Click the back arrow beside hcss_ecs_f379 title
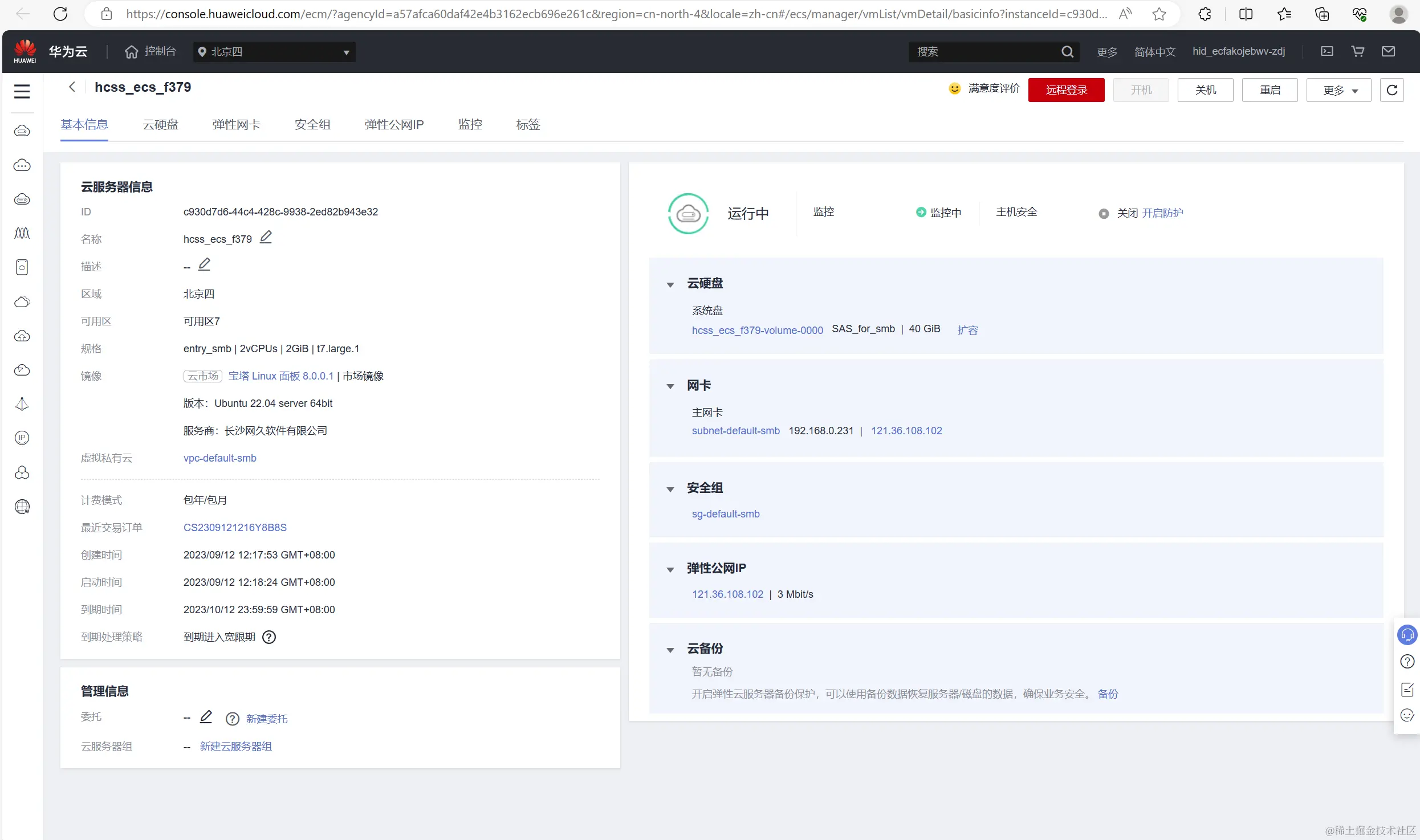 pos(72,87)
